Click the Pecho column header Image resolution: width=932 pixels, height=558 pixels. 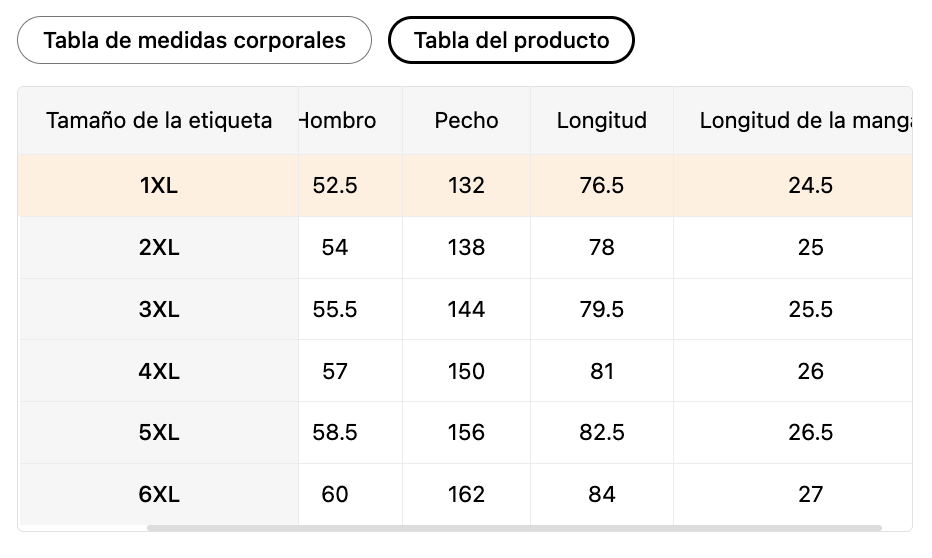pos(466,121)
